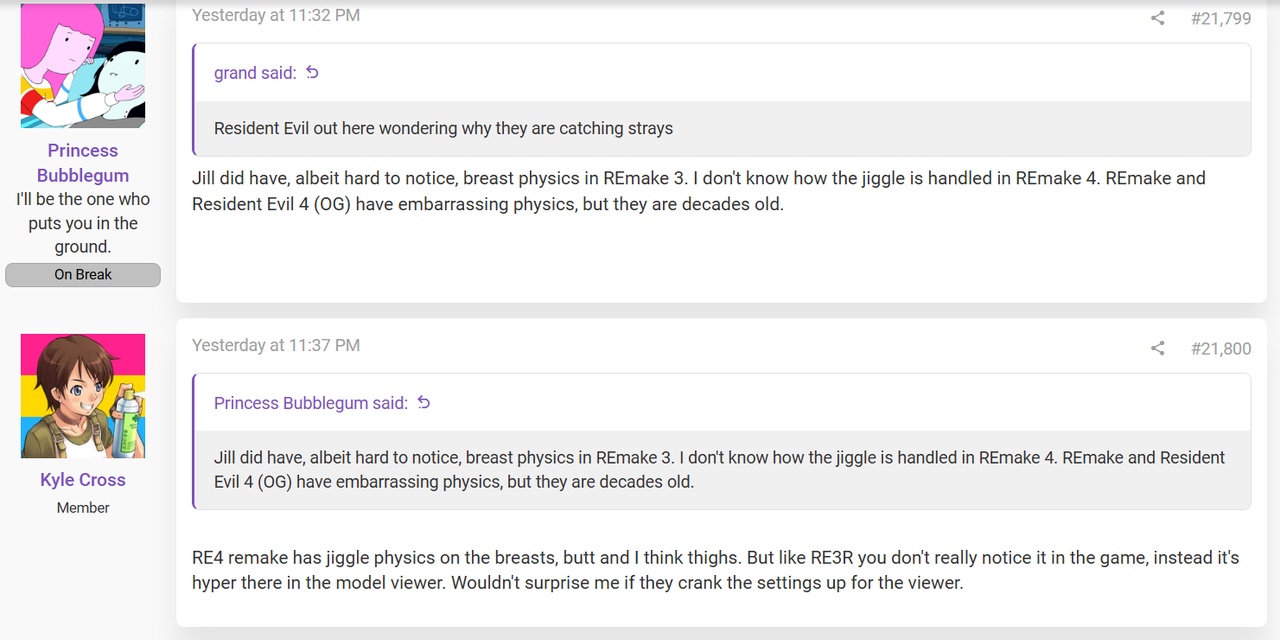Open Kyle Cross's avatar image
The width and height of the screenshot is (1280, 640).
[x=83, y=396]
